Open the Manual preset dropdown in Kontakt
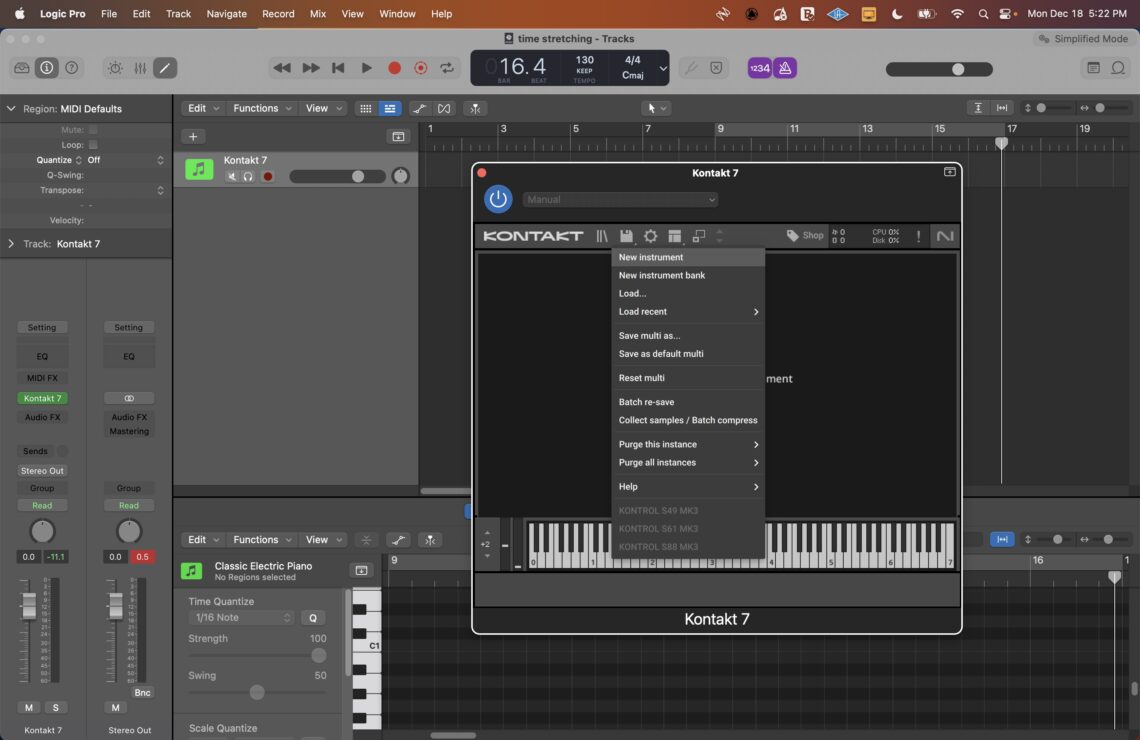The image size is (1140, 740). point(620,199)
